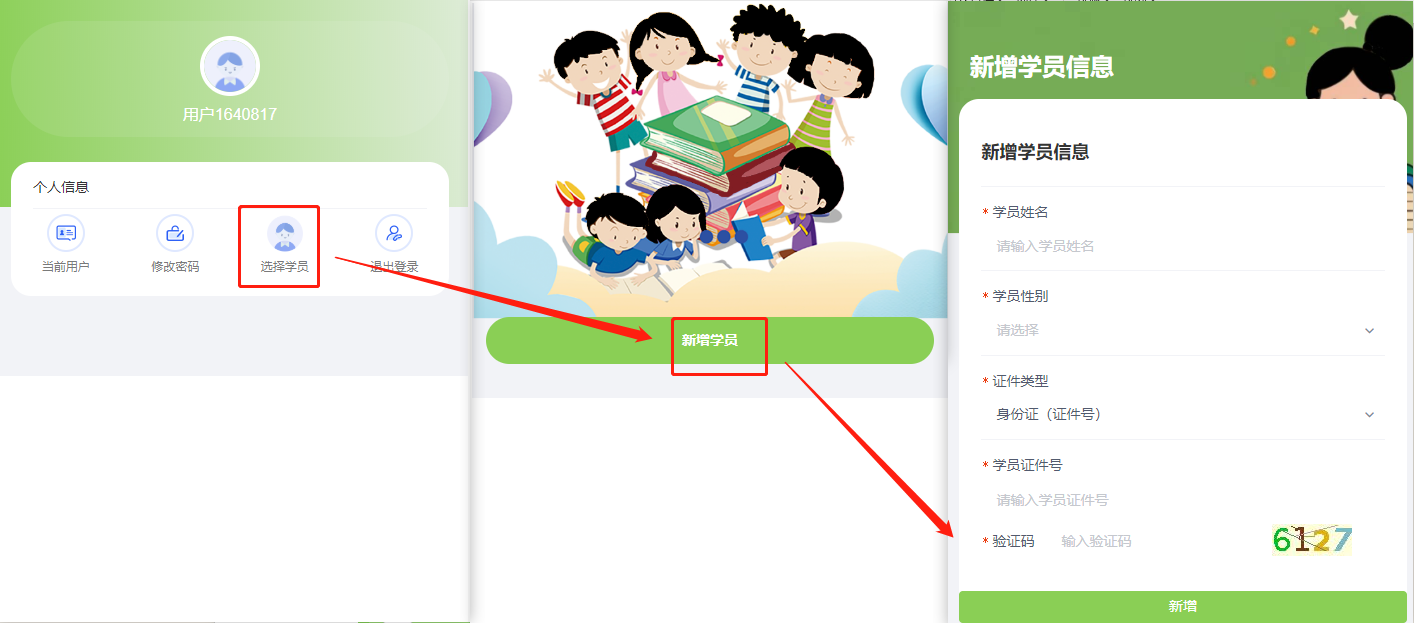Focus the 请输入学员证件号 ID number field
This screenshot has width=1414, height=623.
point(1183,500)
